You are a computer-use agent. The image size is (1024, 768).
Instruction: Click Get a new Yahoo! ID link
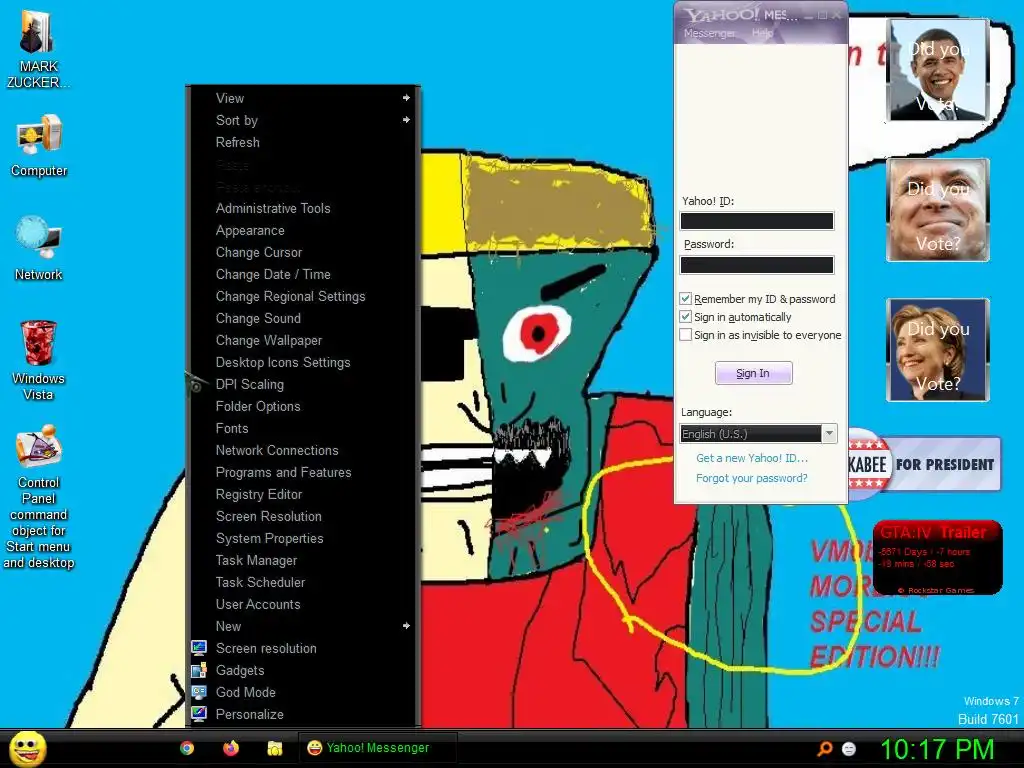pyautogui.click(x=752, y=458)
